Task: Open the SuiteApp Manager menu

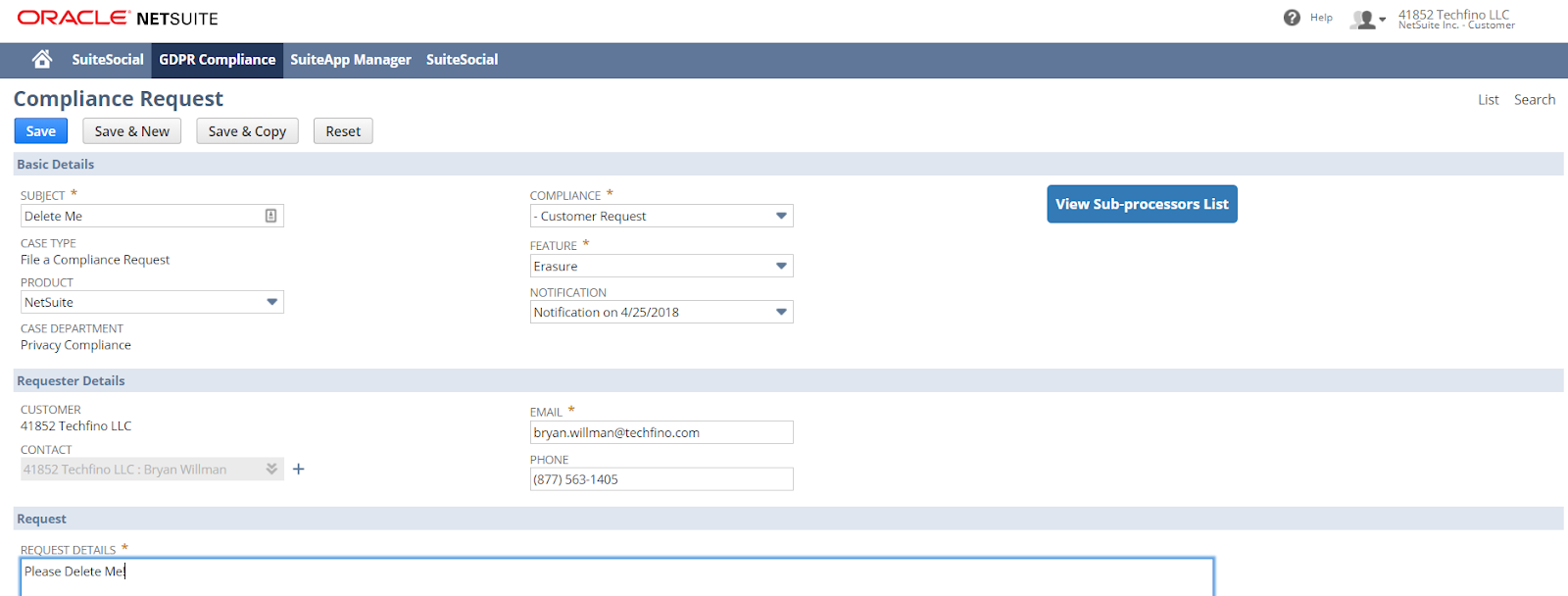Action: [x=351, y=60]
